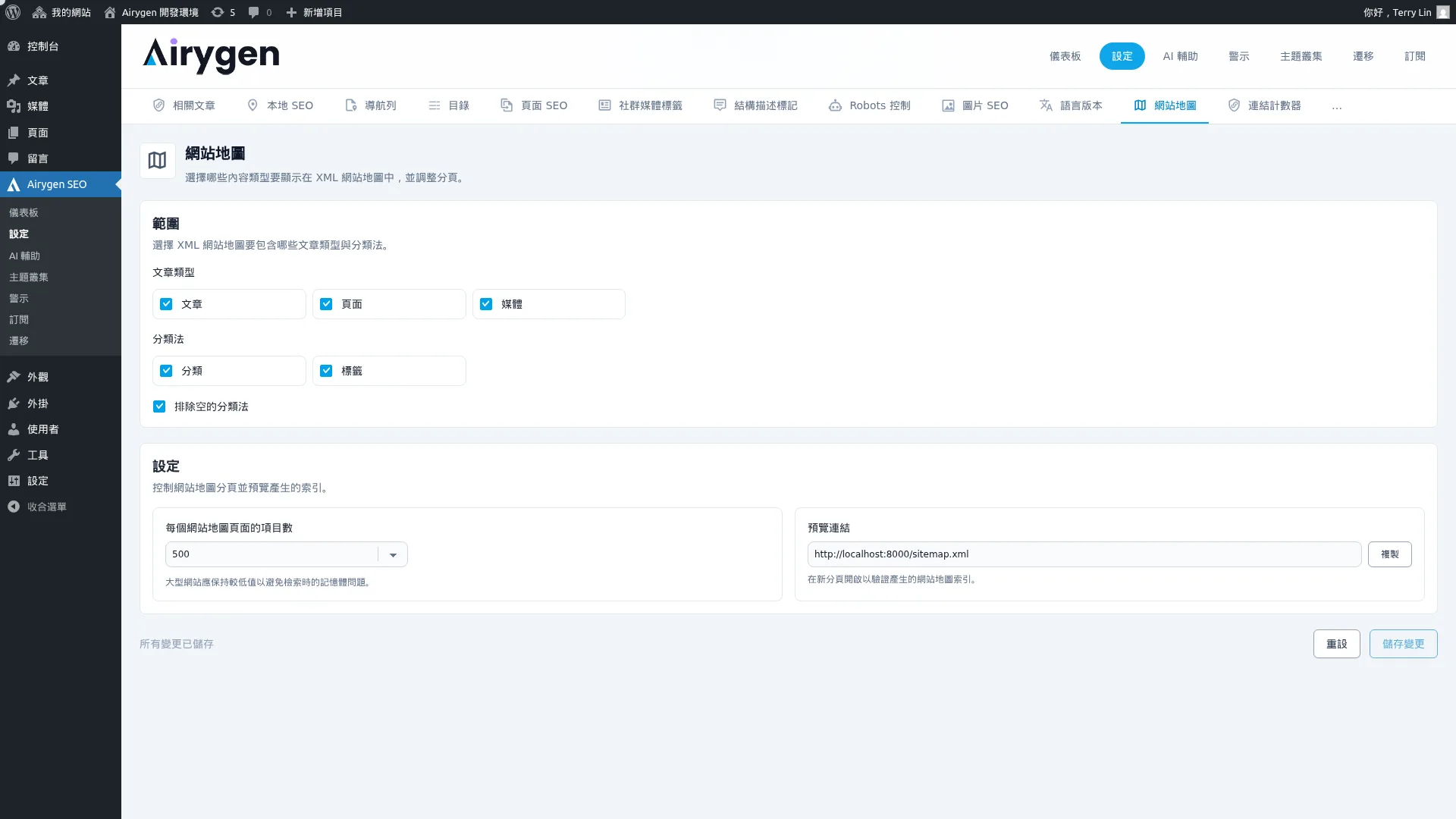Disable 排除空的分類法 checkbox
This screenshot has width=1456, height=819.
(159, 406)
